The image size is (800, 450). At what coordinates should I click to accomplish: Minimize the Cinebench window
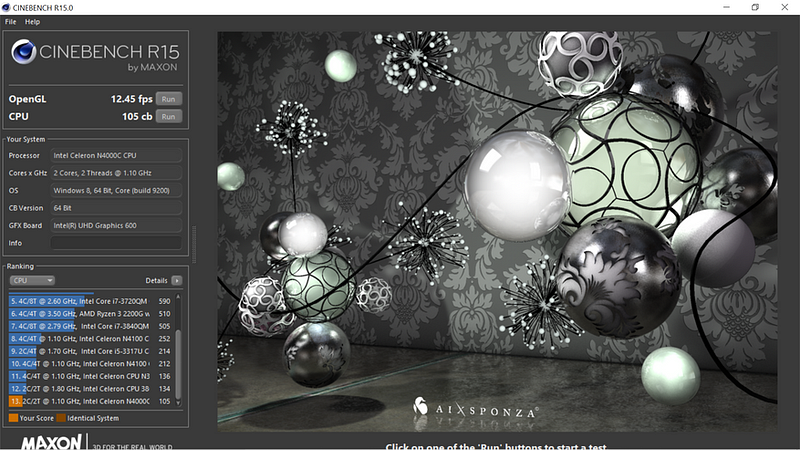727,7
